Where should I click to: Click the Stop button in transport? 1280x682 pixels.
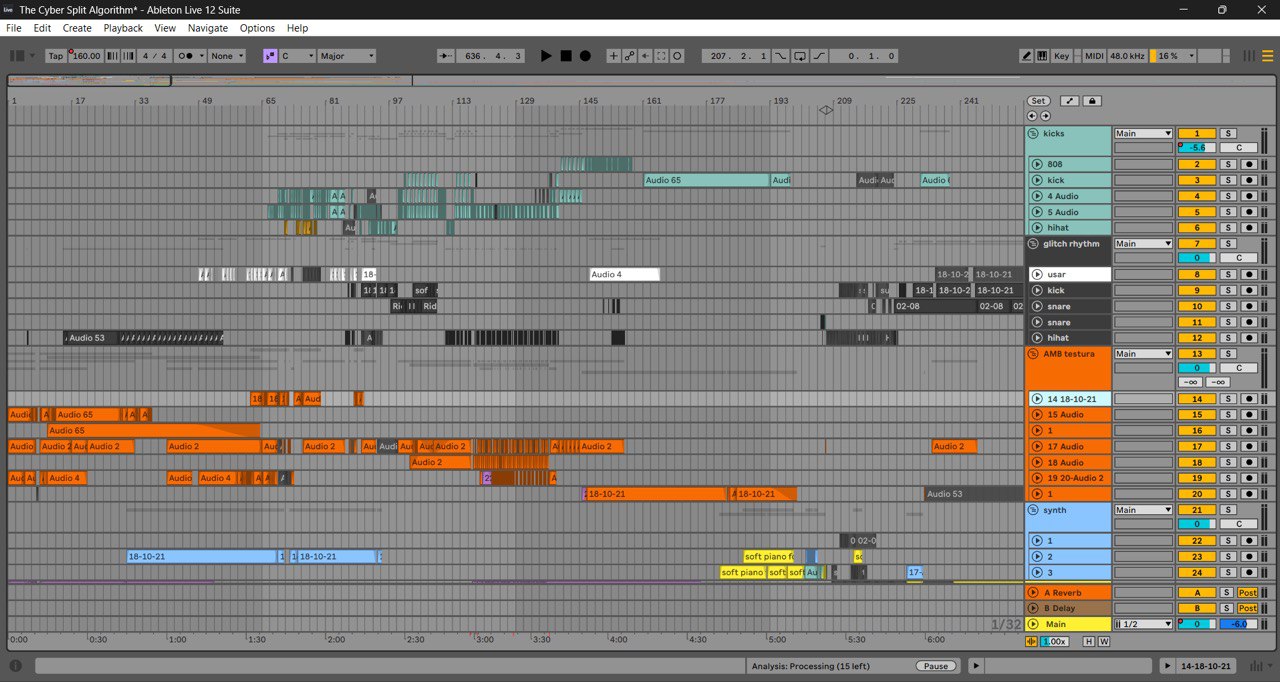pyautogui.click(x=566, y=56)
